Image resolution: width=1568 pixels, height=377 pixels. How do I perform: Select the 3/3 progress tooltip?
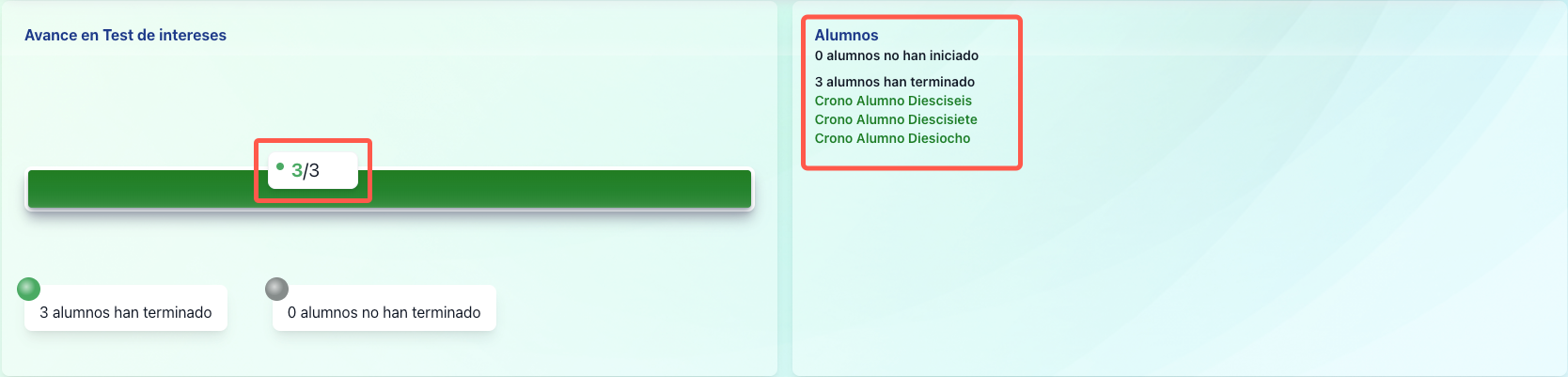click(x=313, y=170)
